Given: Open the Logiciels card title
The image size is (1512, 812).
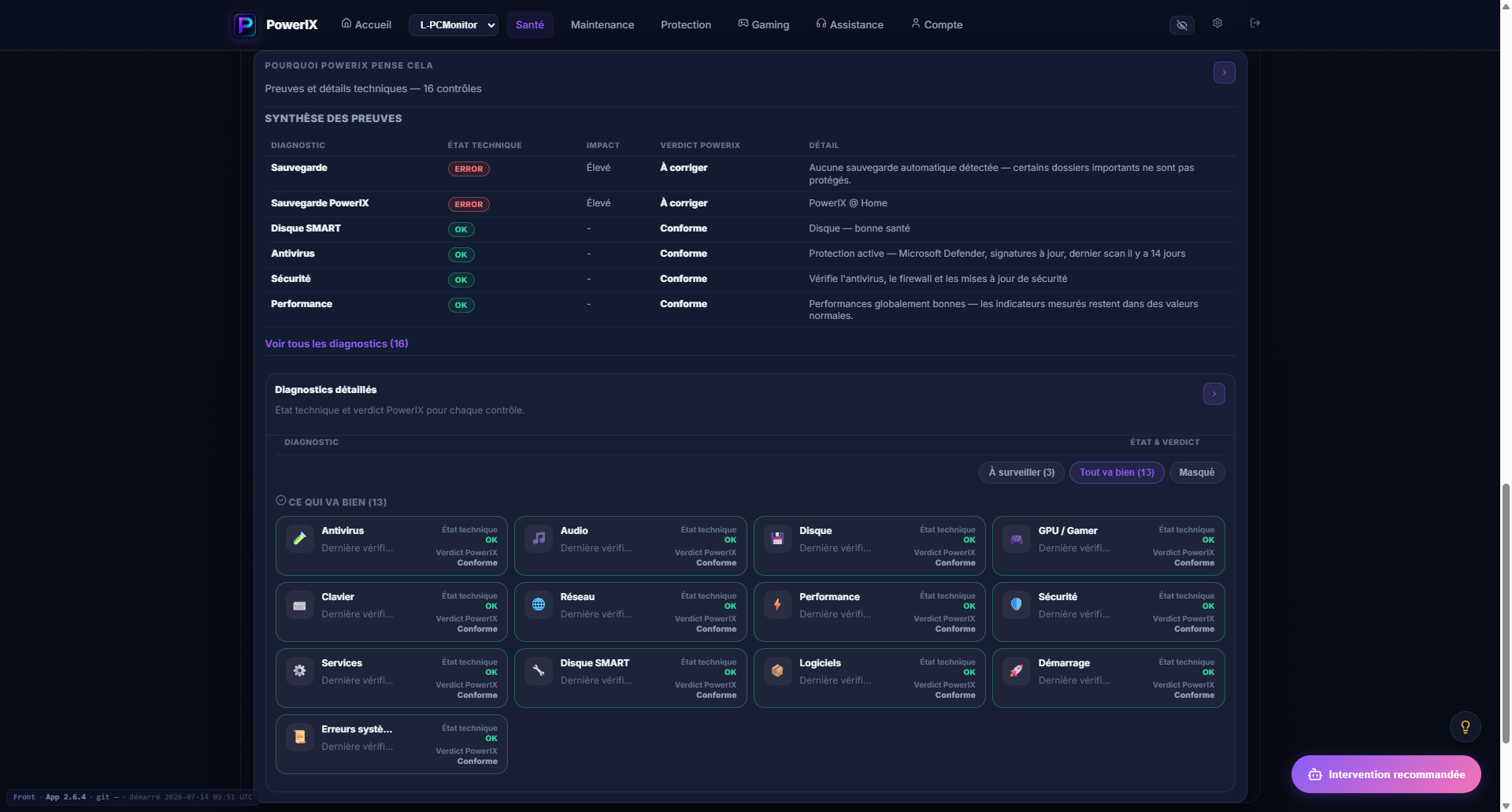Looking at the screenshot, I should point(820,663).
